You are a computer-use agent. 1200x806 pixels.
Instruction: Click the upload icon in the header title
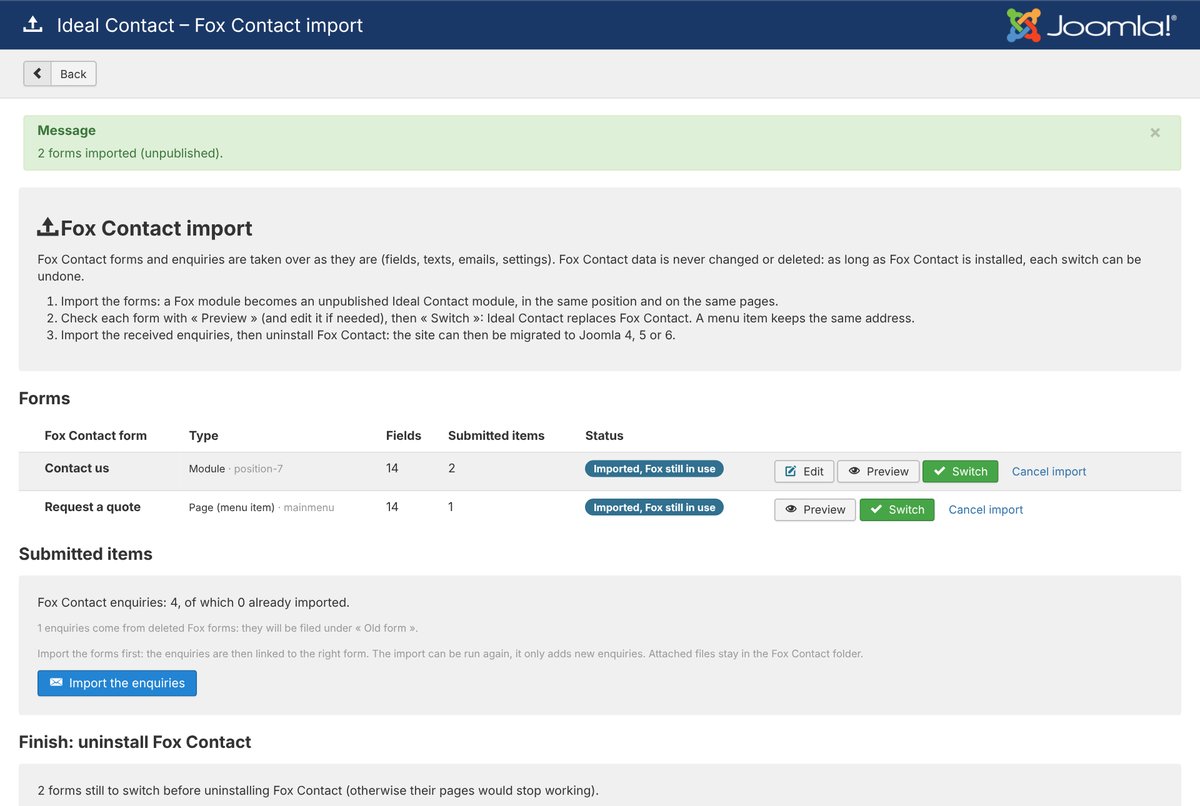coord(33,25)
